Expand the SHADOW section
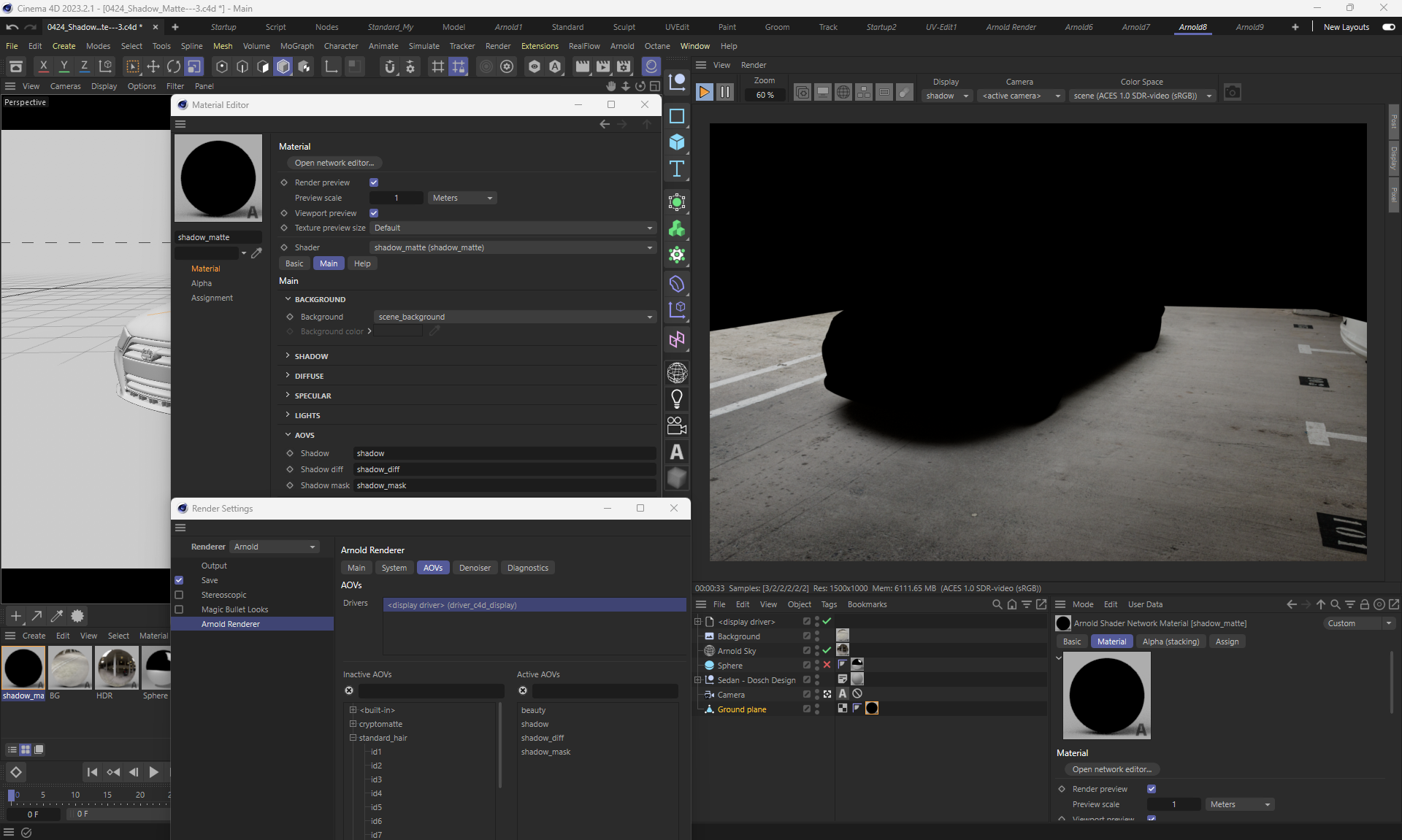1402x840 pixels. [311, 356]
